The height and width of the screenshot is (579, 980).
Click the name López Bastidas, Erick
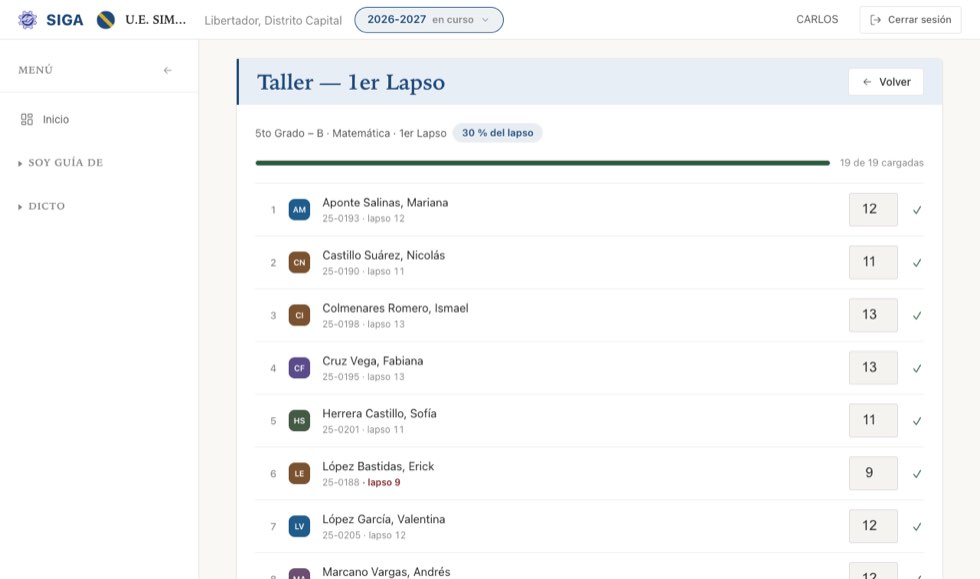378,466
